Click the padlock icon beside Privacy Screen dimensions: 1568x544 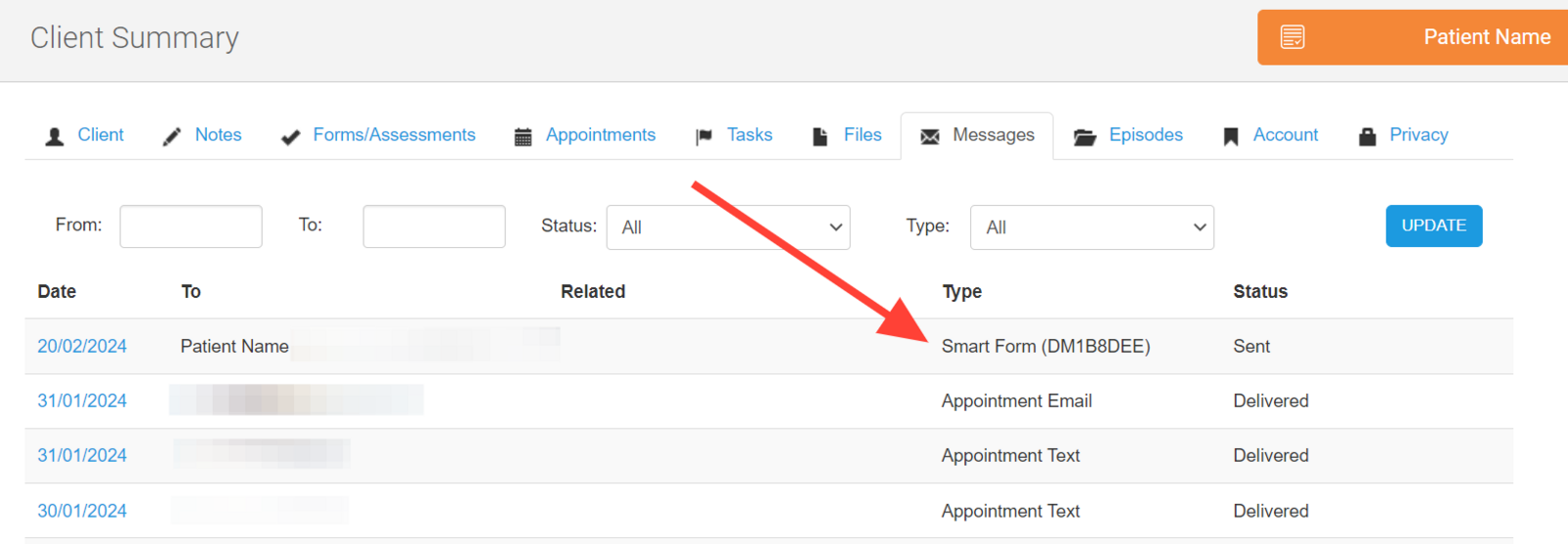[x=1367, y=136]
